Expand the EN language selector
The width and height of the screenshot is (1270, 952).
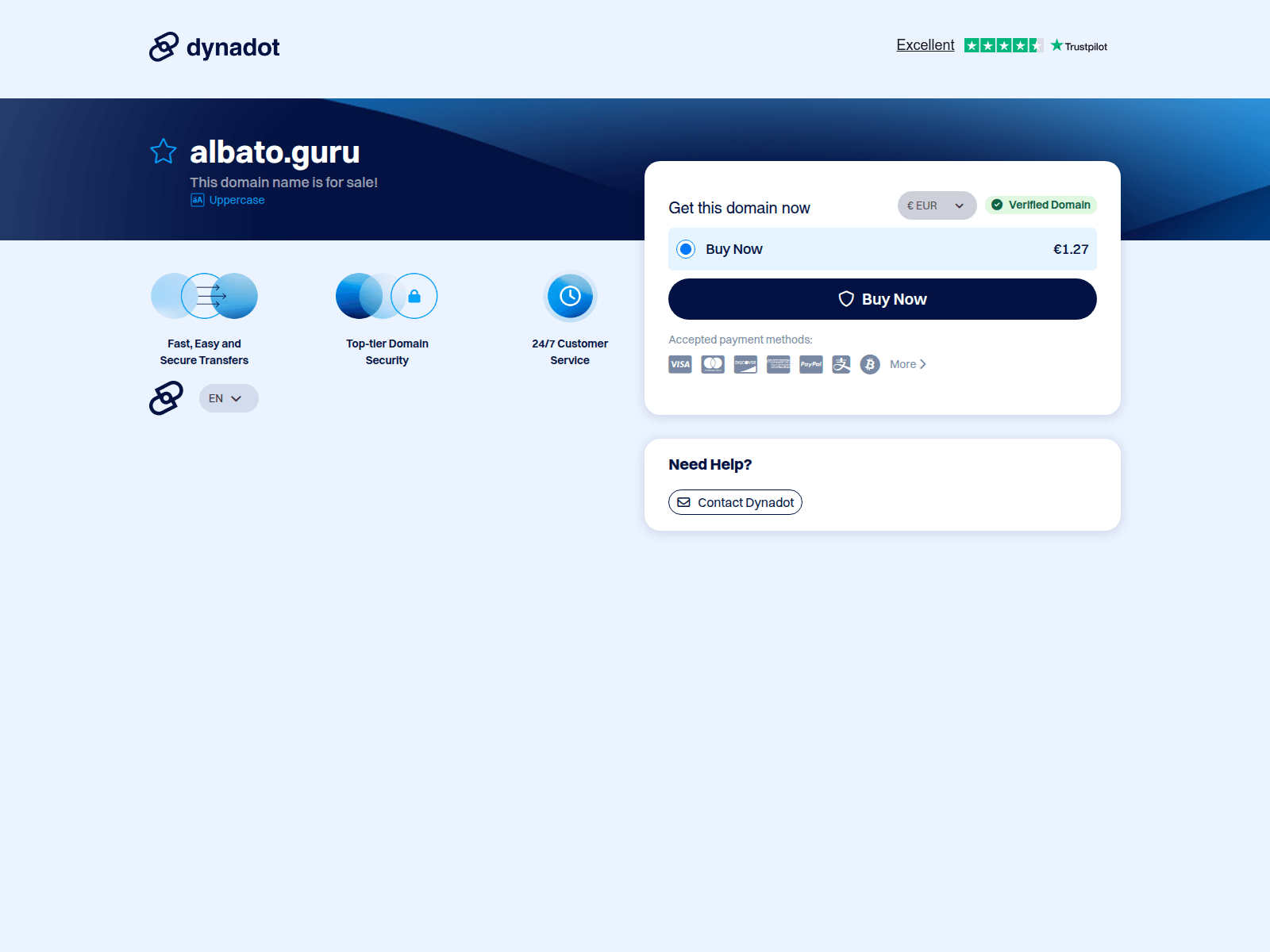click(x=228, y=398)
